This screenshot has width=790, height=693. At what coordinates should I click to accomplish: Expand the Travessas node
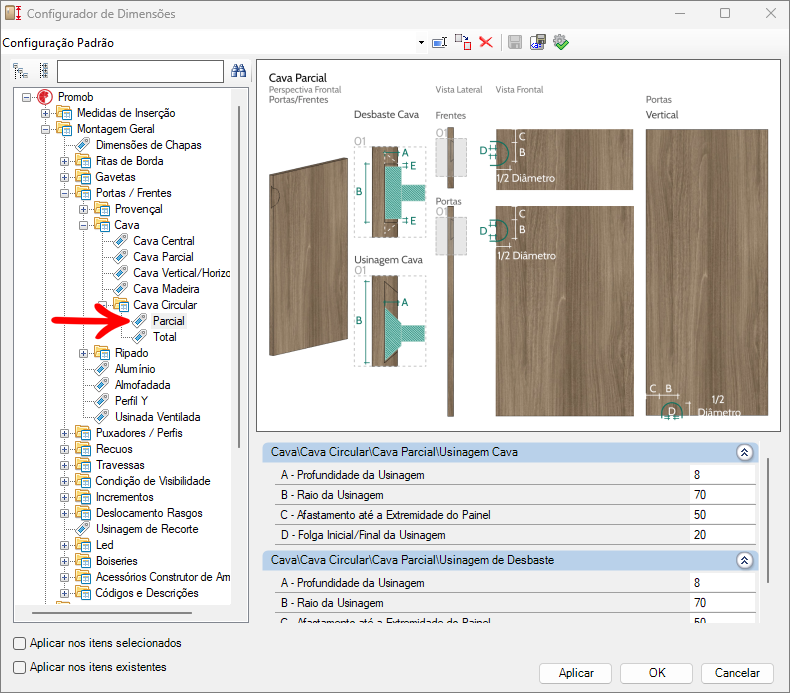(x=64, y=465)
